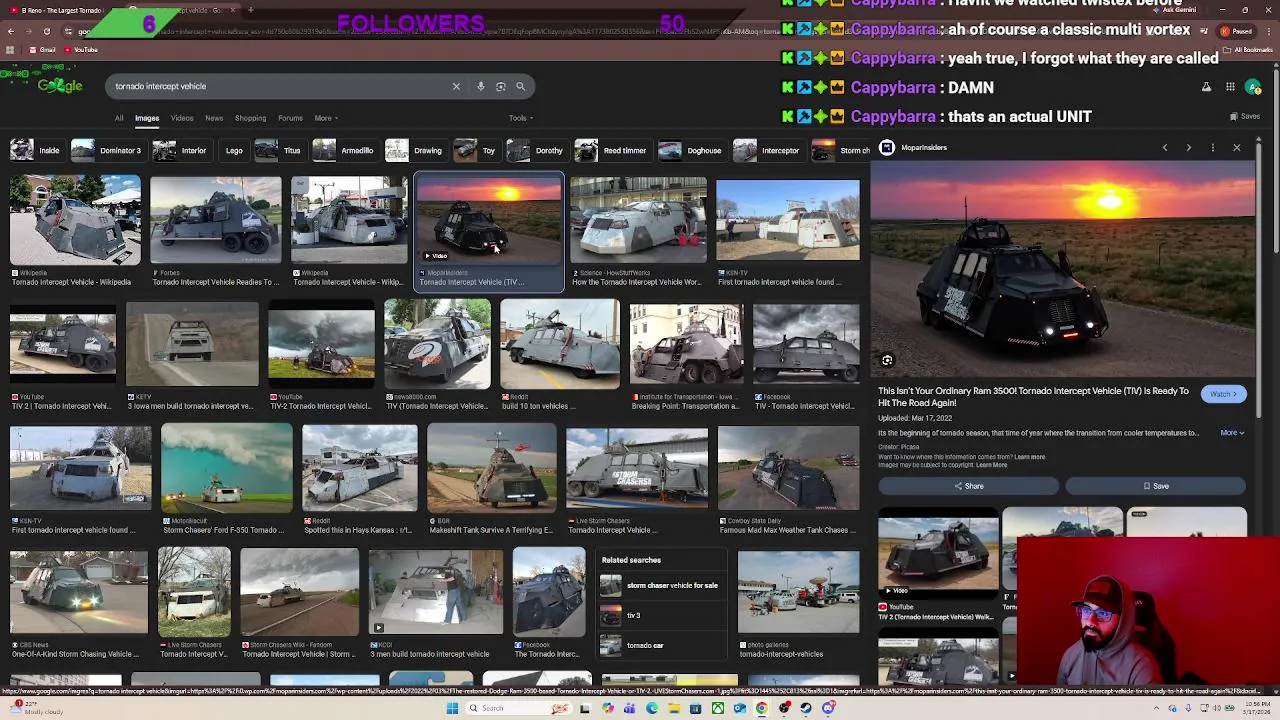
Task: Open Discord from taskbar
Action: pos(828,708)
